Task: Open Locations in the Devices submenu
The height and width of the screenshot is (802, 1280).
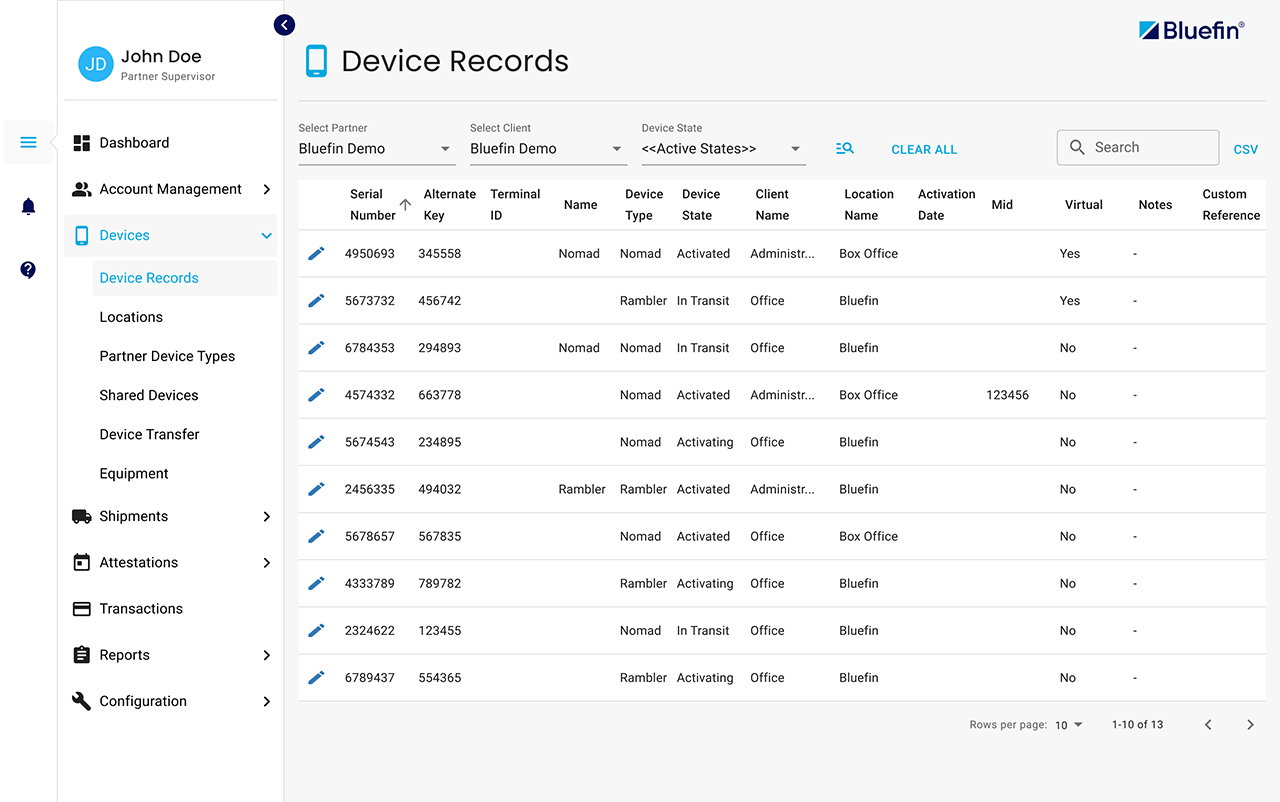Action: tap(131, 317)
